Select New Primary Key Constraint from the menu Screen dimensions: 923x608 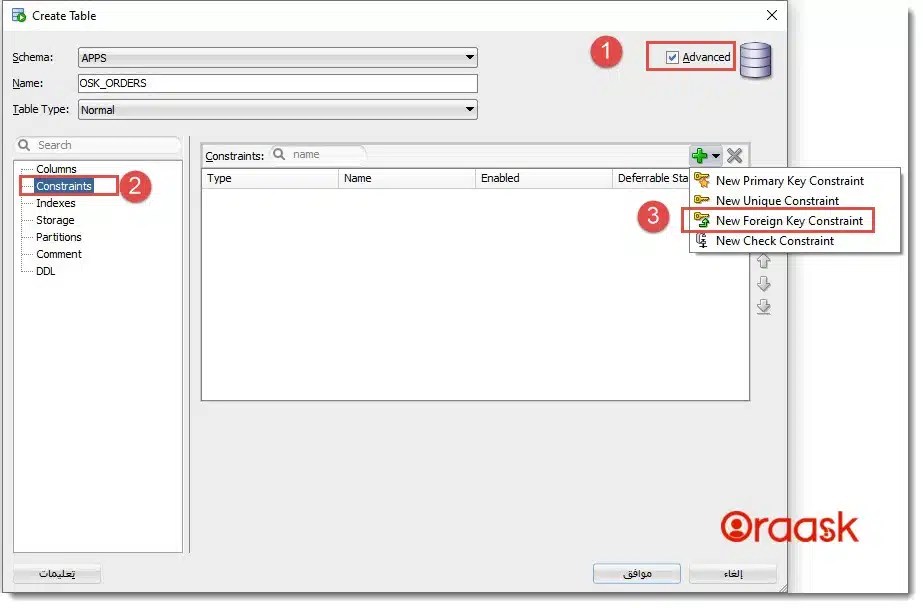791,181
